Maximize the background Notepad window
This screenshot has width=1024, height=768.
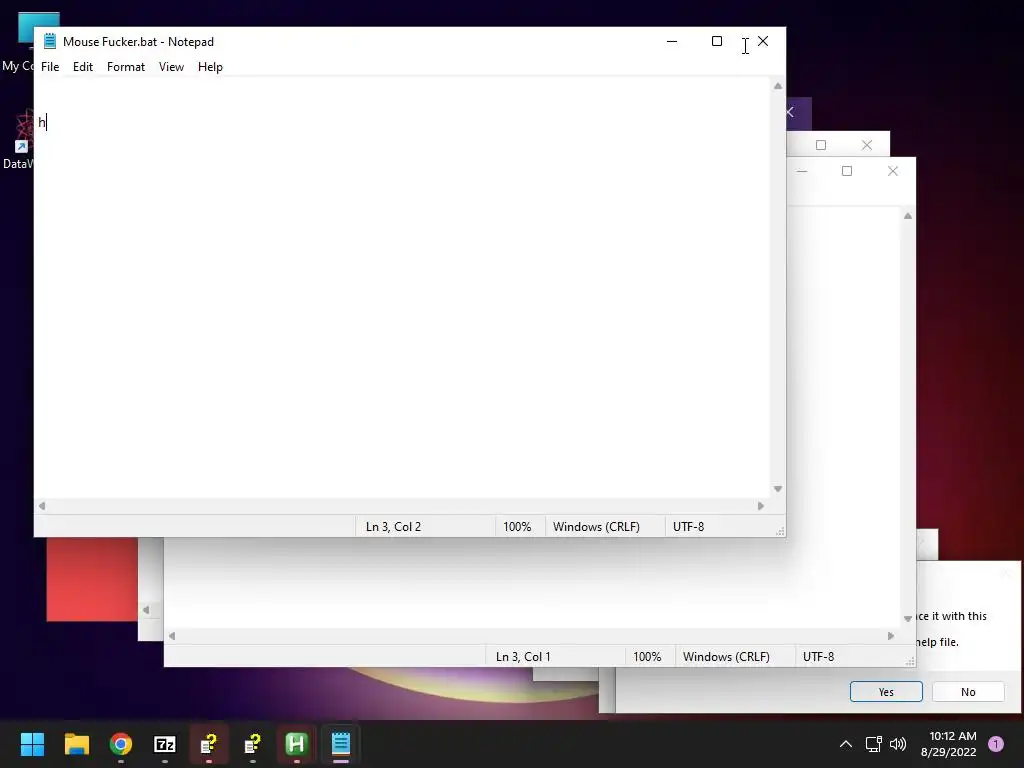tap(847, 171)
